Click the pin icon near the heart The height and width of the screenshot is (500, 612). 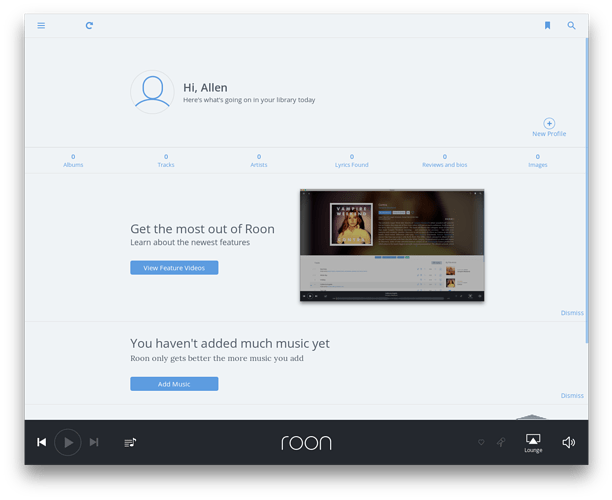click(501, 442)
